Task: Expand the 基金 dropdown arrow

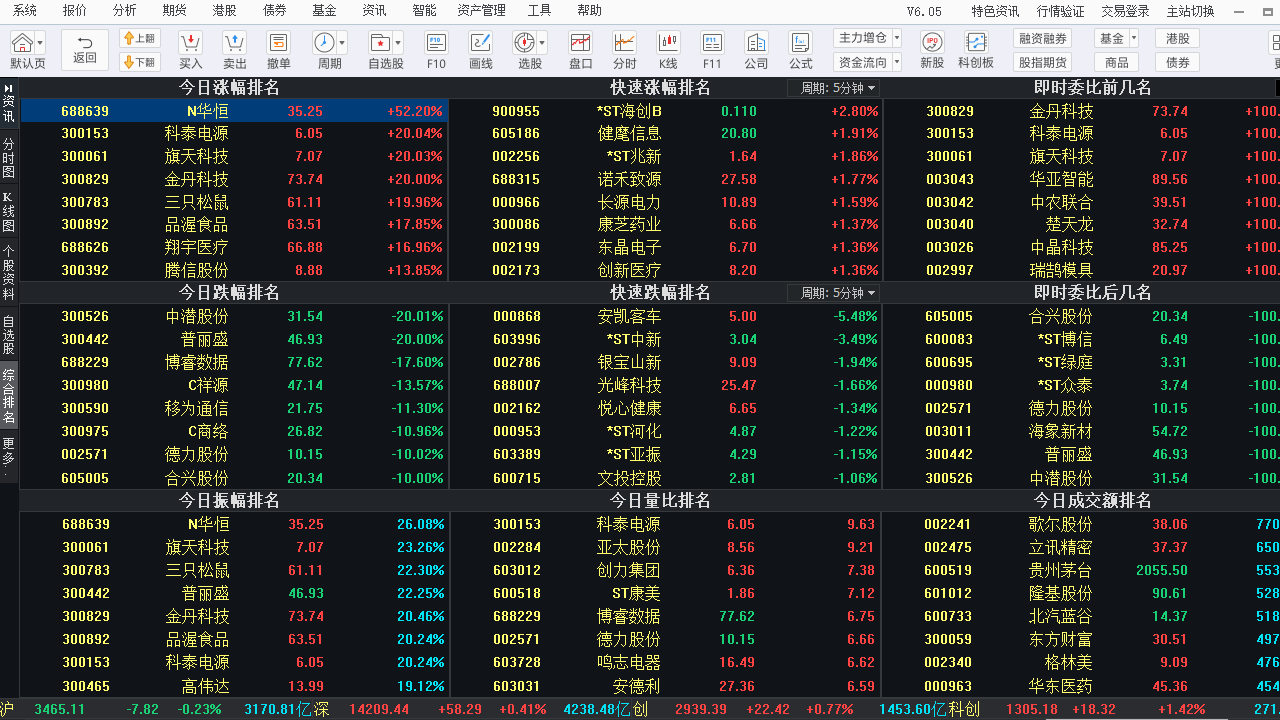Action: click(x=1135, y=37)
